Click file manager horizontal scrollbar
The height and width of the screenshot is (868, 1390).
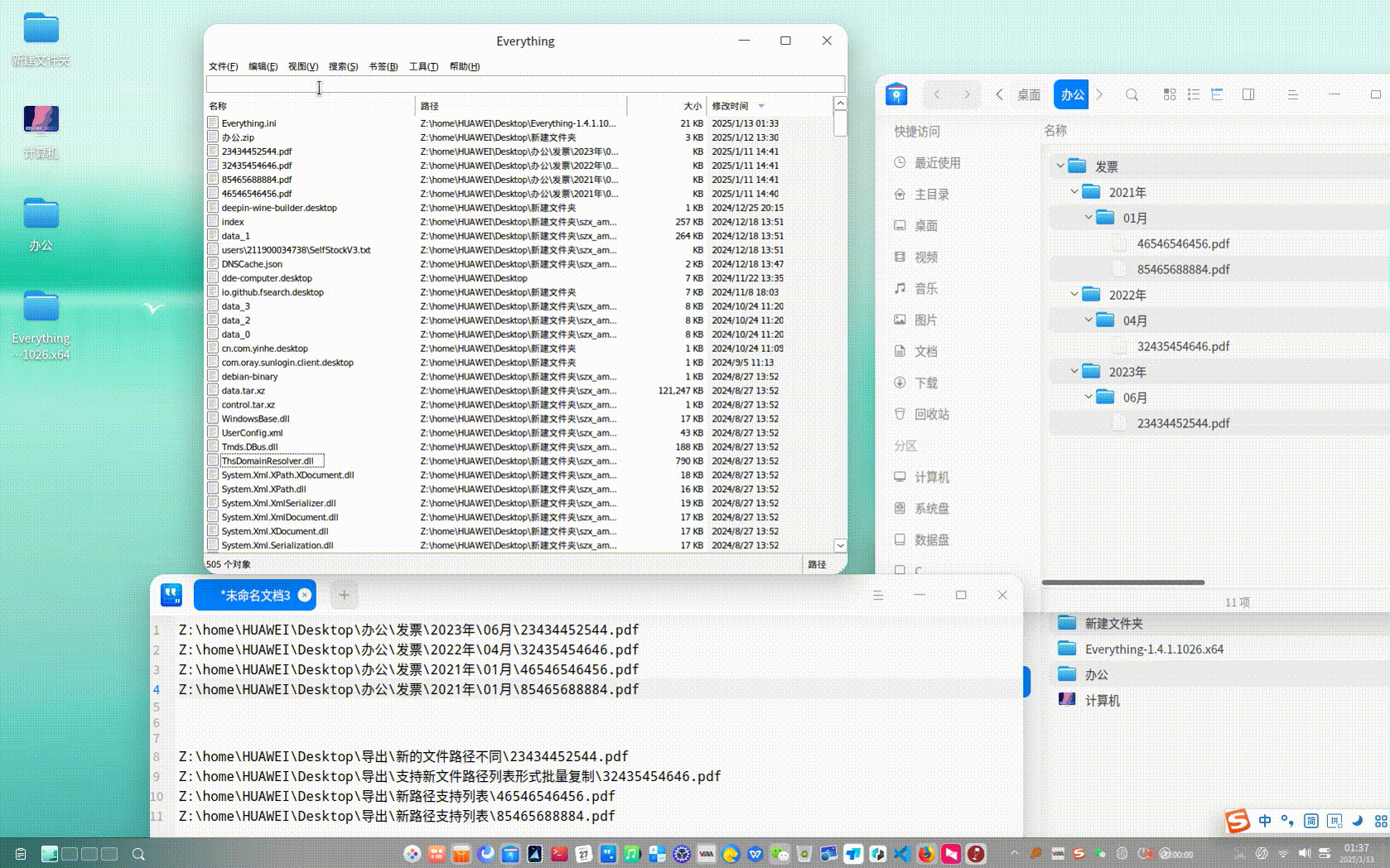(x=1123, y=582)
